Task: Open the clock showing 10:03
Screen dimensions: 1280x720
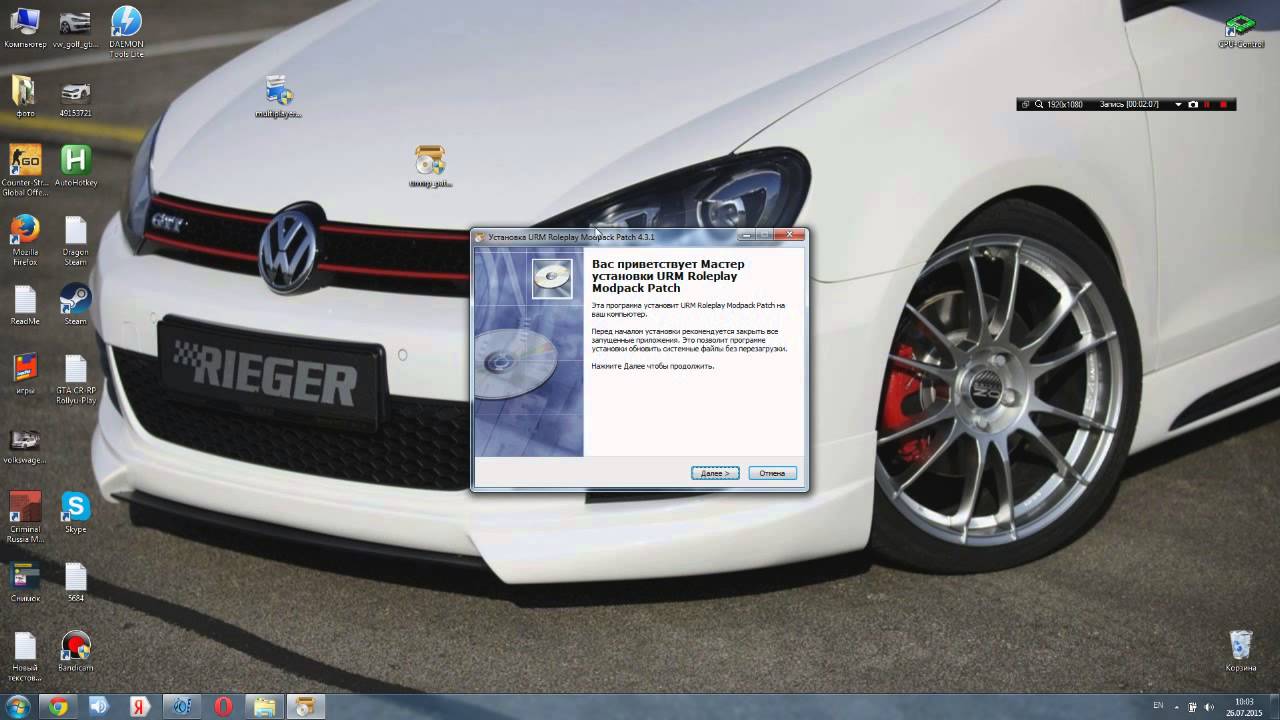Action: [x=1244, y=707]
